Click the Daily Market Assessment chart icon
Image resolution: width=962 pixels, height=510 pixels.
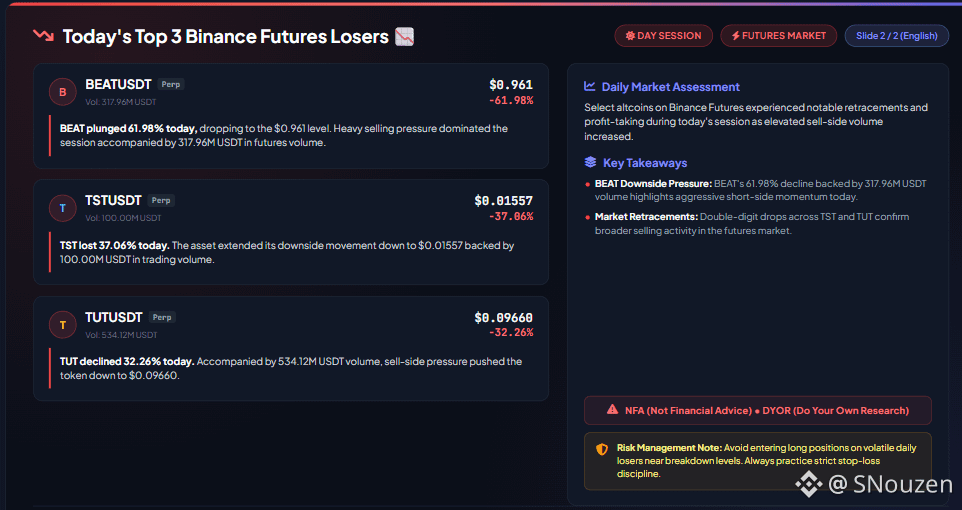pos(590,87)
